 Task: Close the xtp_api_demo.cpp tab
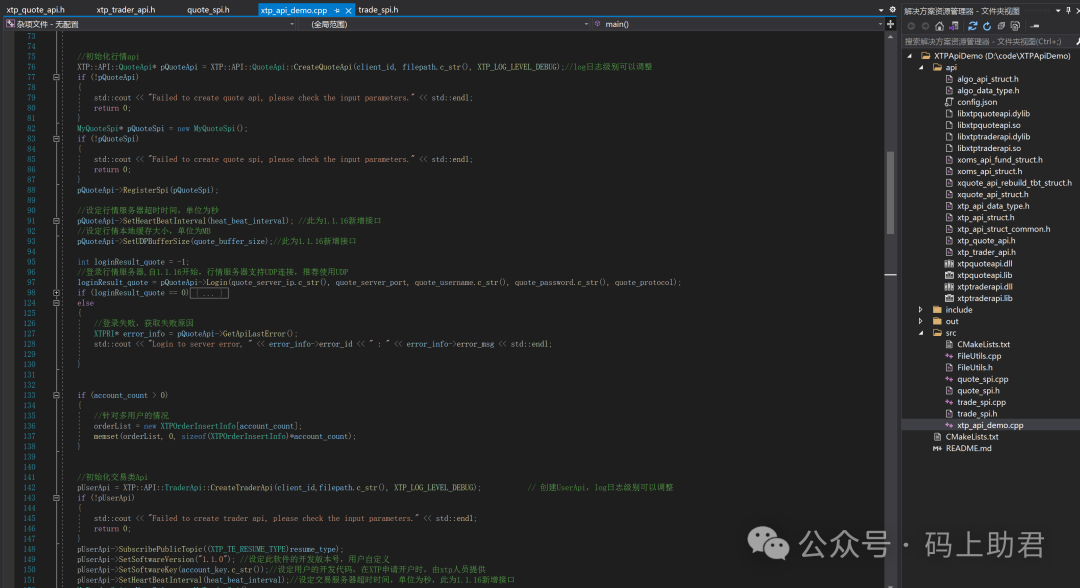[x=348, y=10]
